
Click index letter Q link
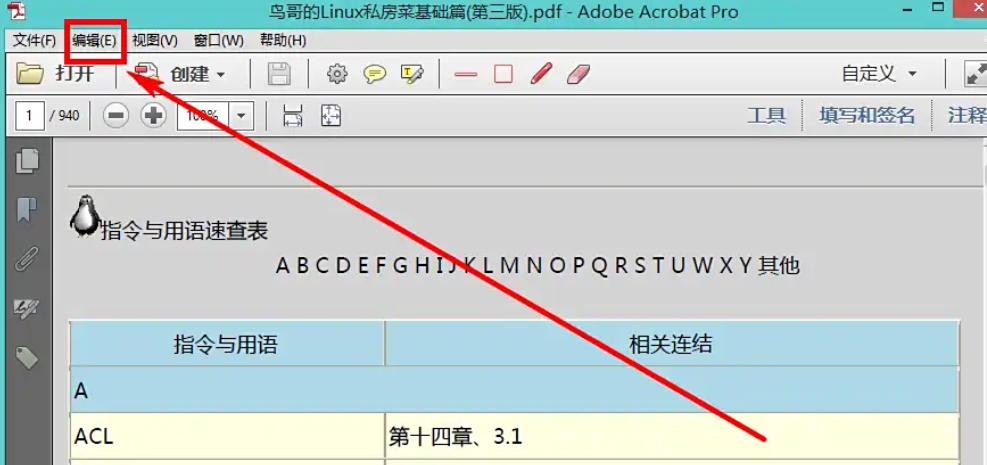(x=600, y=267)
